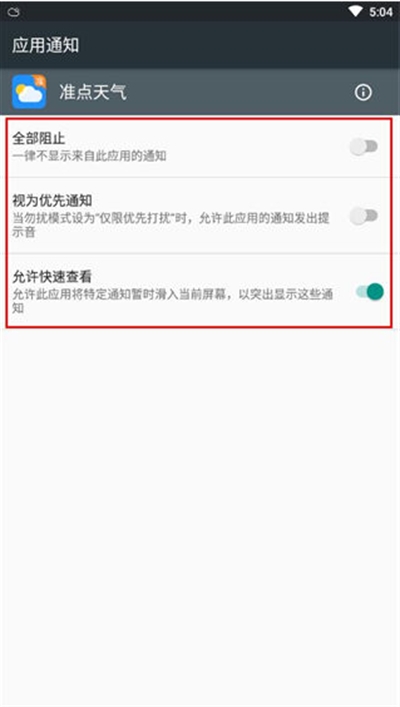
Task: Enable the 全部阻止 switch
Action: pos(364,147)
